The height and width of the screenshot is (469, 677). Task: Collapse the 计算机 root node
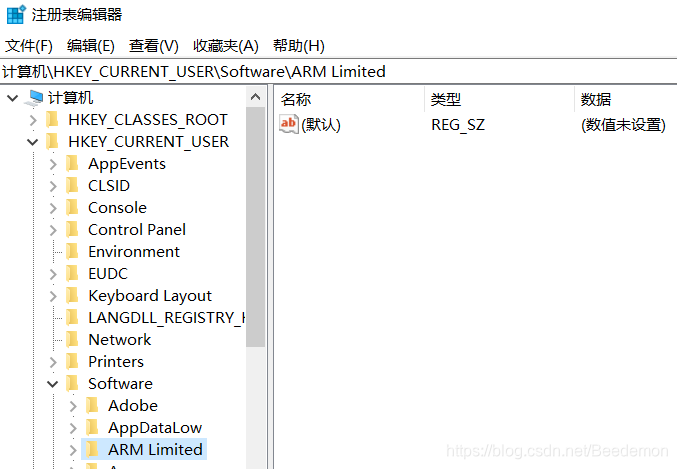13,98
